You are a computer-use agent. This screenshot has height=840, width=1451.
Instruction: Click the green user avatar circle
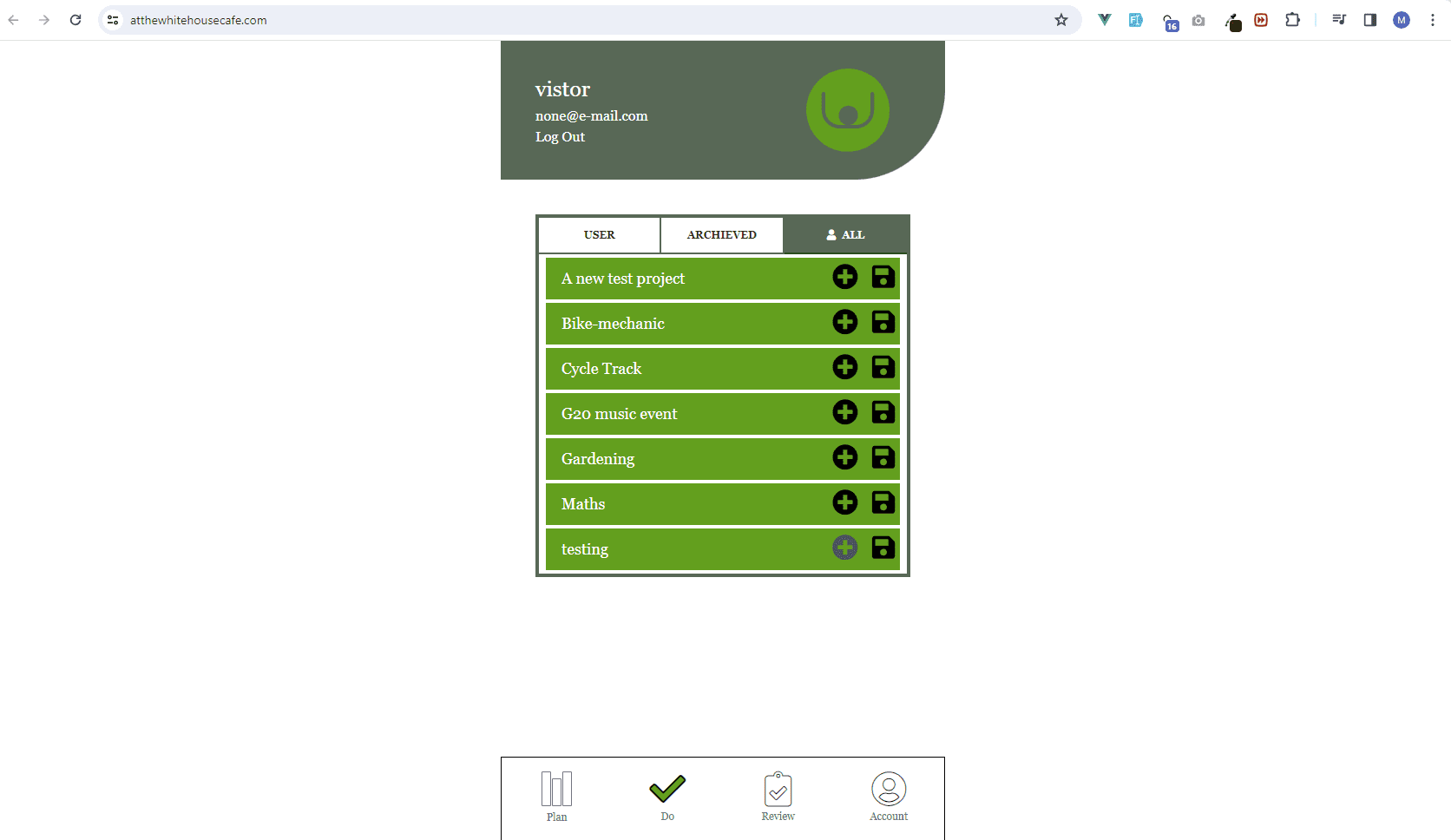click(847, 110)
